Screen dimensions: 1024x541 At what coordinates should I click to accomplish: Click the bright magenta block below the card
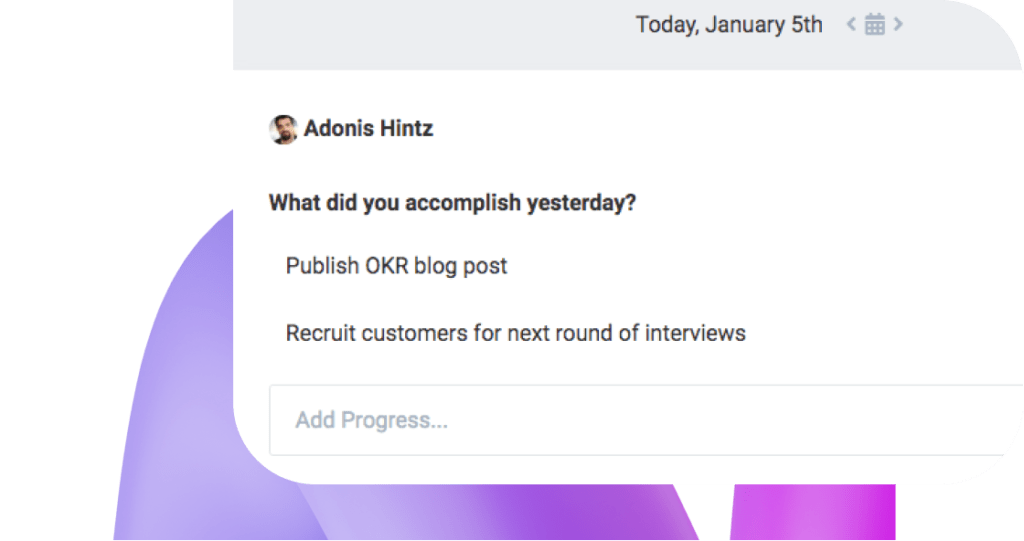[813, 512]
